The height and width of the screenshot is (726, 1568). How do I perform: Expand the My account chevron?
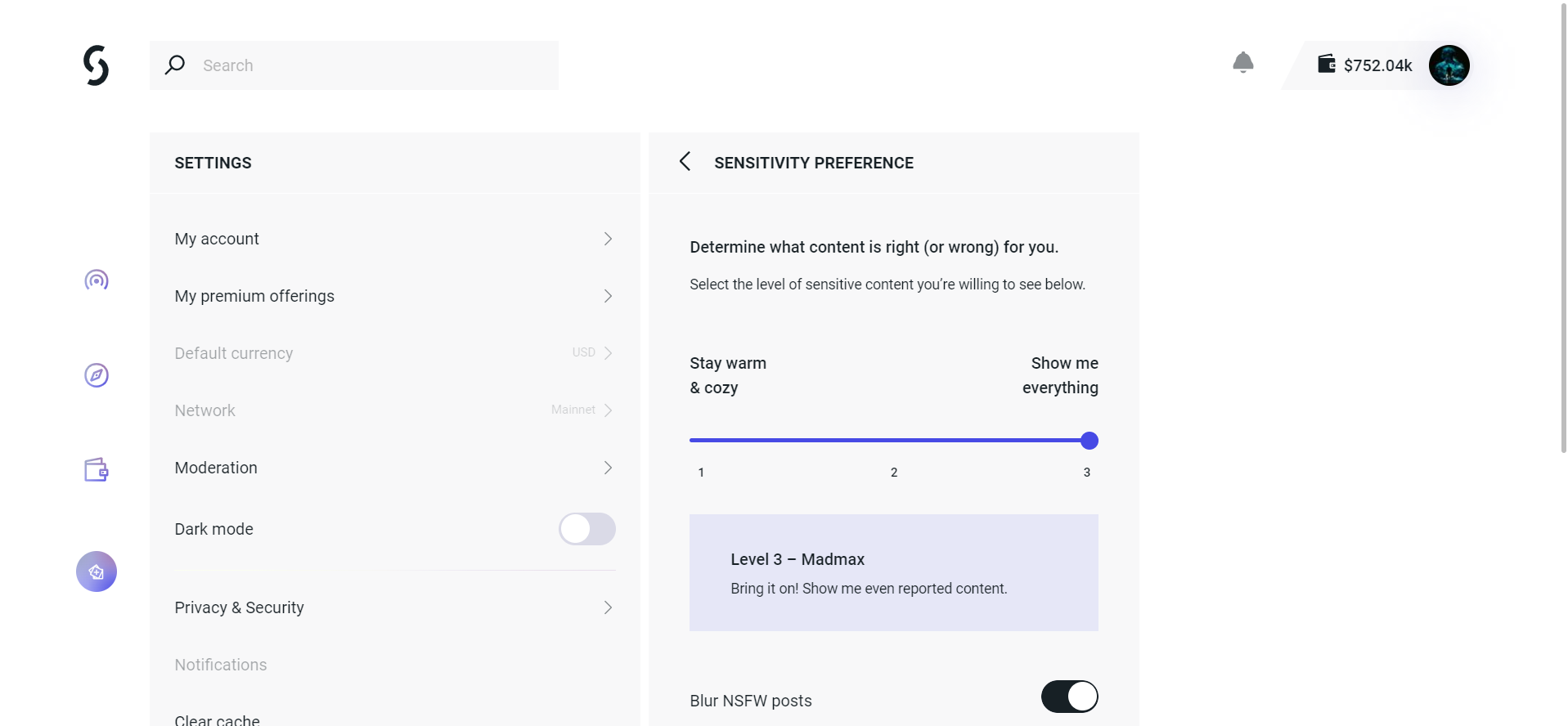tap(608, 239)
